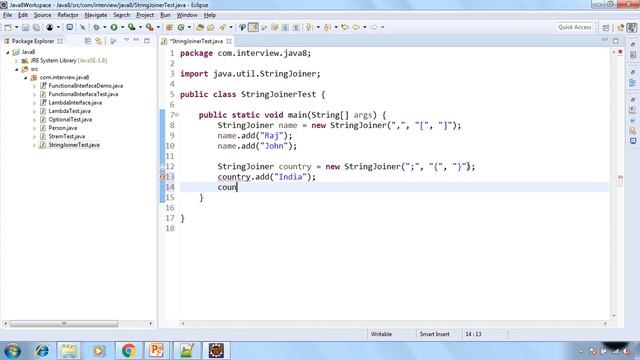
Task: Open dropdown arrow next to External Tools
Action: [158, 27]
